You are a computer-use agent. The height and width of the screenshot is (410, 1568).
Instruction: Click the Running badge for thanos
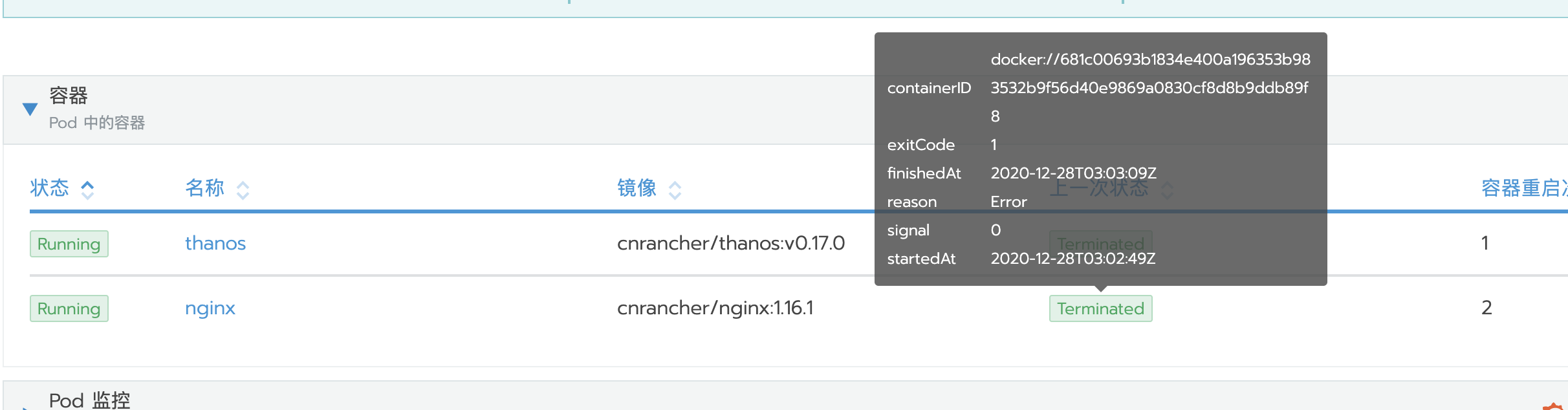click(69, 244)
